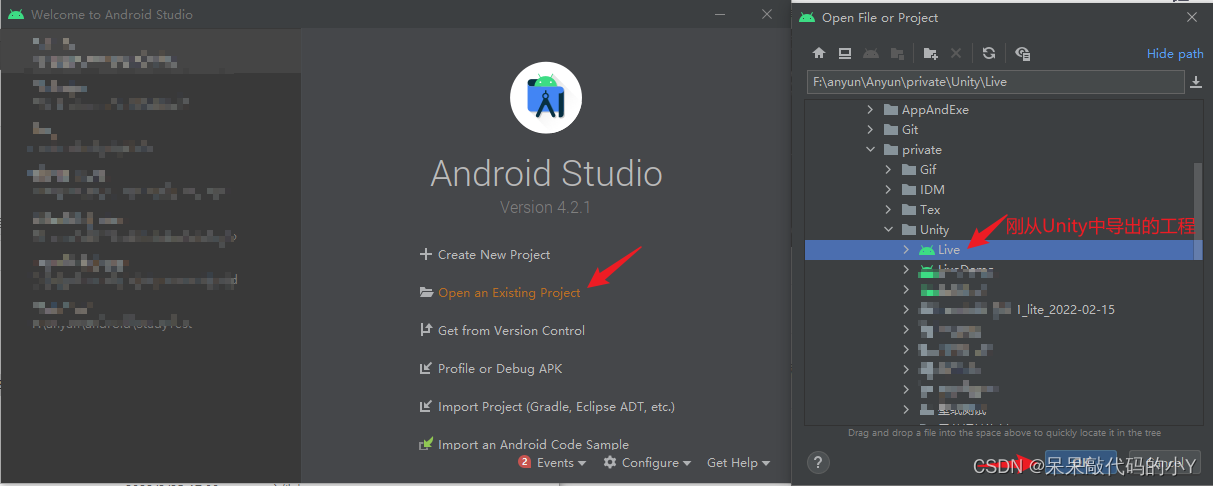Select the Gif folder row
Viewport: 1213px width, 486px height.
(999, 170)
